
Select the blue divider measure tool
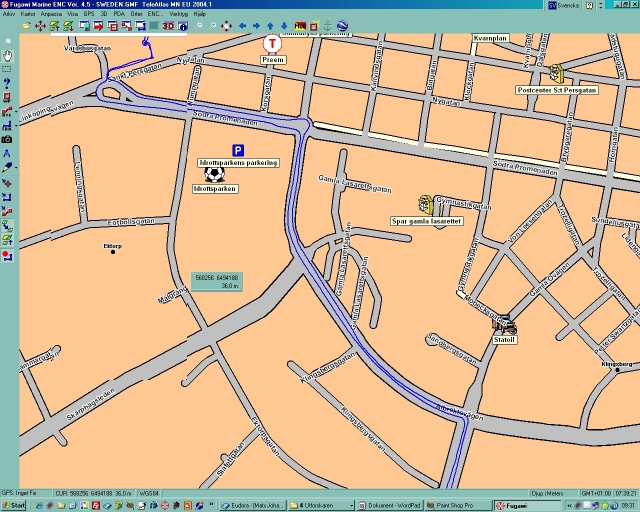point(7,154)
